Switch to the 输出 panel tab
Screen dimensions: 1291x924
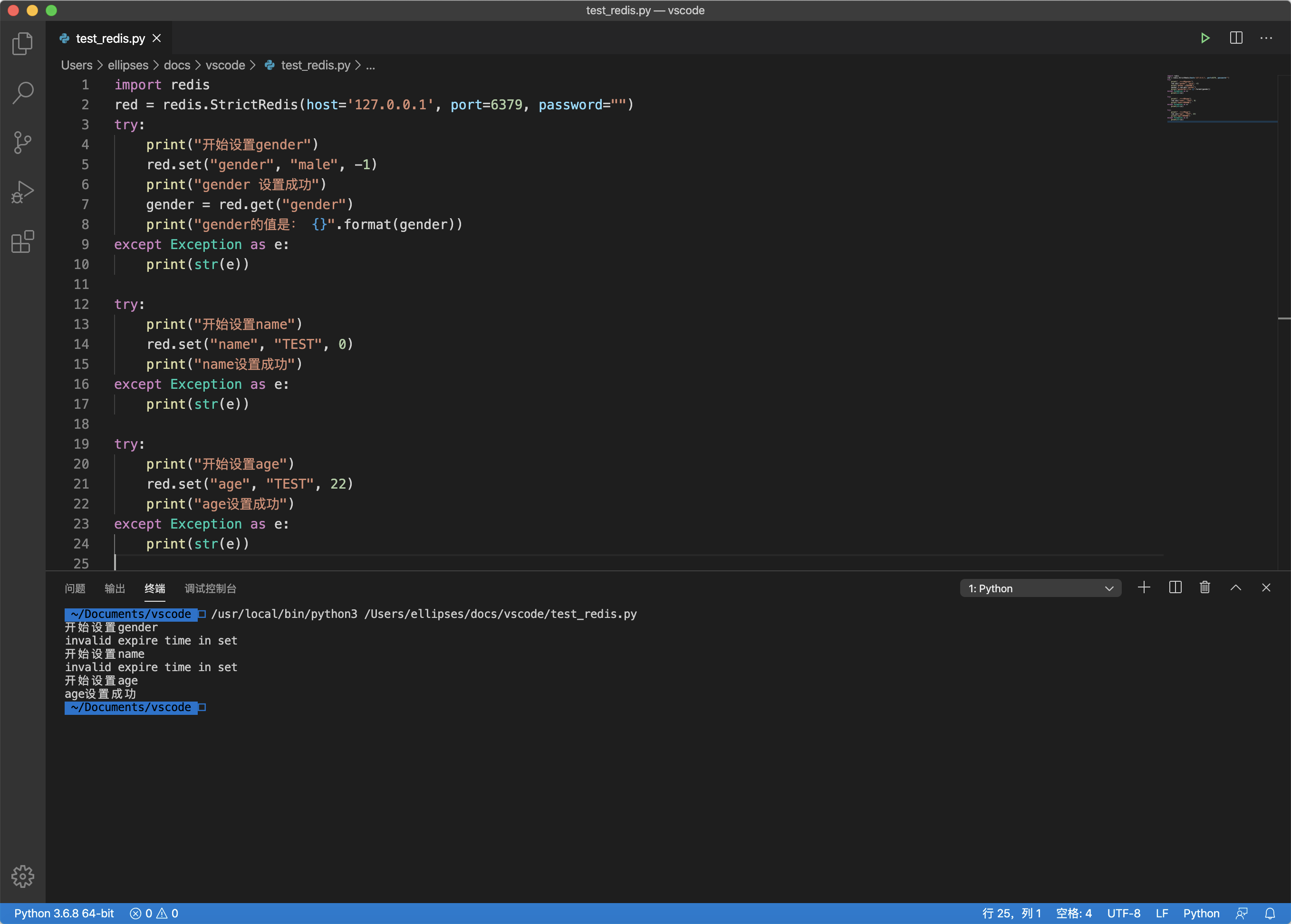pyautogui.click(x=115, y=589)
